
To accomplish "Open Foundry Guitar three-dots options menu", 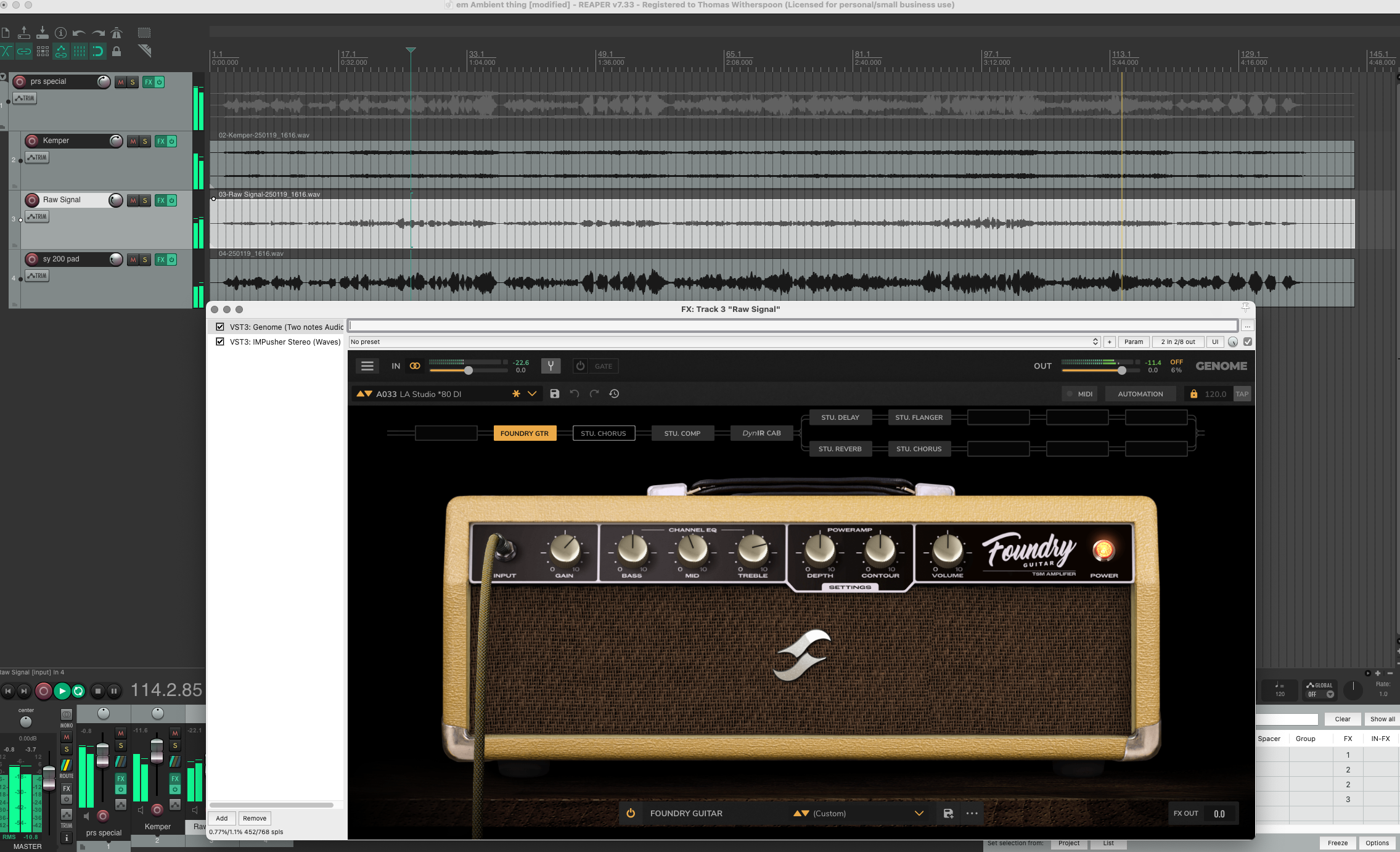I will [x=972, y=813].
